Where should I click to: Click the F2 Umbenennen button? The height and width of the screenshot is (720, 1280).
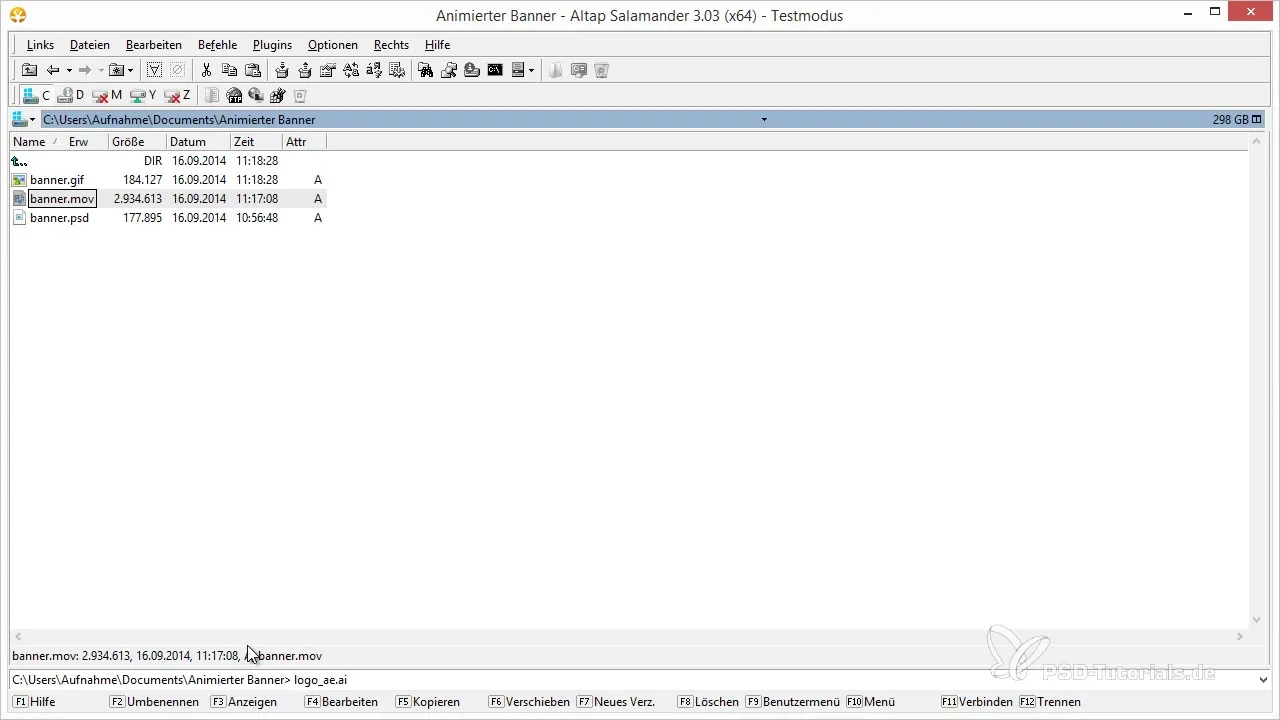pos(154,702)
